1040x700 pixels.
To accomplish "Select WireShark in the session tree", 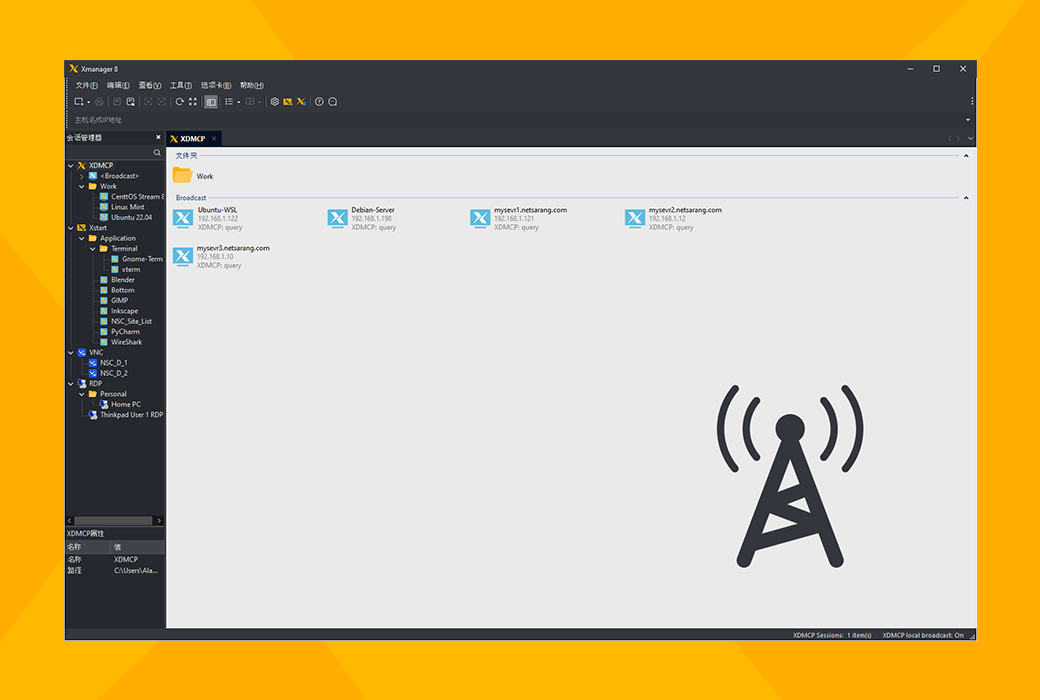I will [x=126, y=342].
